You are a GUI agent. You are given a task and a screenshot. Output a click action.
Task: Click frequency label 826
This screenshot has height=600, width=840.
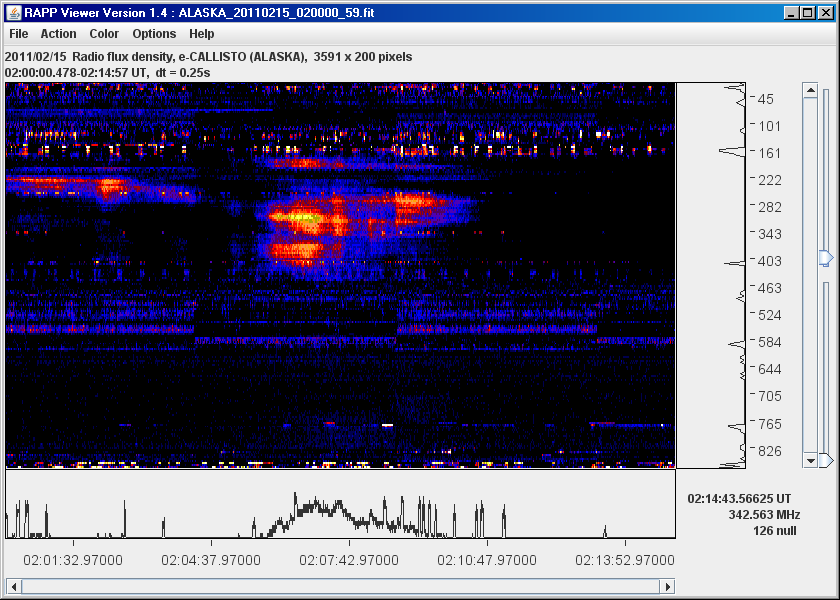769,451
